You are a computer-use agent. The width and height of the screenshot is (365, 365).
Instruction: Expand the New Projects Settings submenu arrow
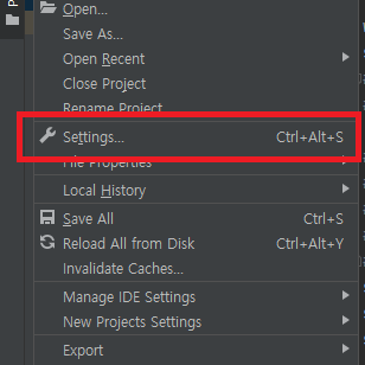pyautogui.click(x=345, y=320)
